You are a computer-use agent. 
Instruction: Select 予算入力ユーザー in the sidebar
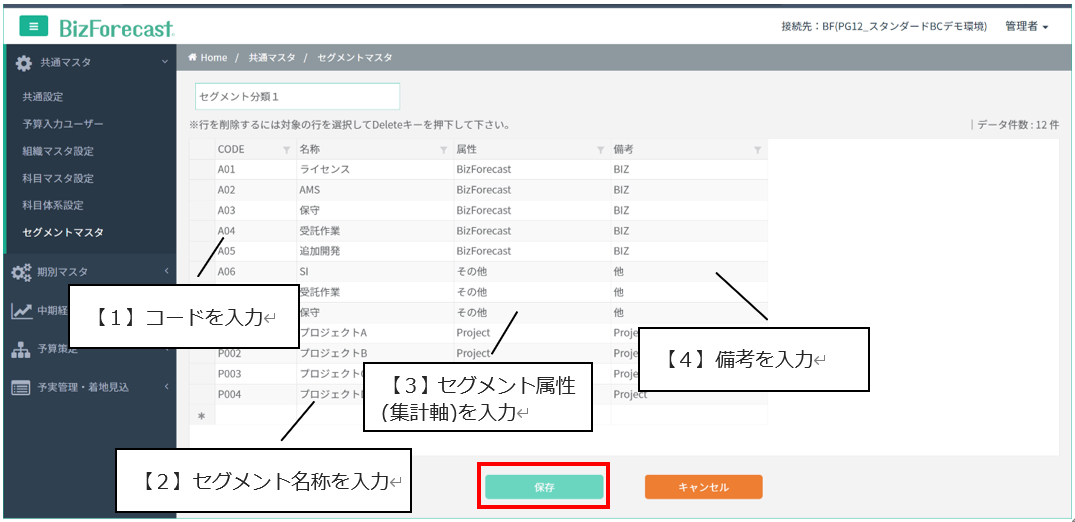tap(63, 124)
